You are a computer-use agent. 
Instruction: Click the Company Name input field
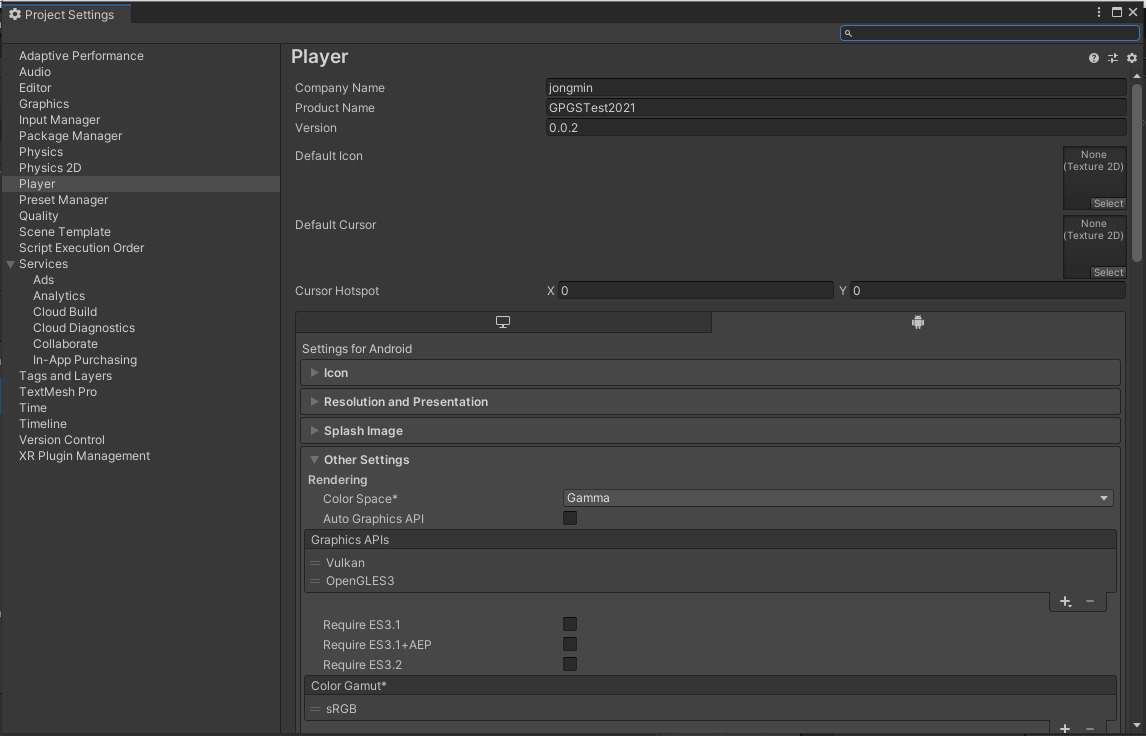(835, 88)
